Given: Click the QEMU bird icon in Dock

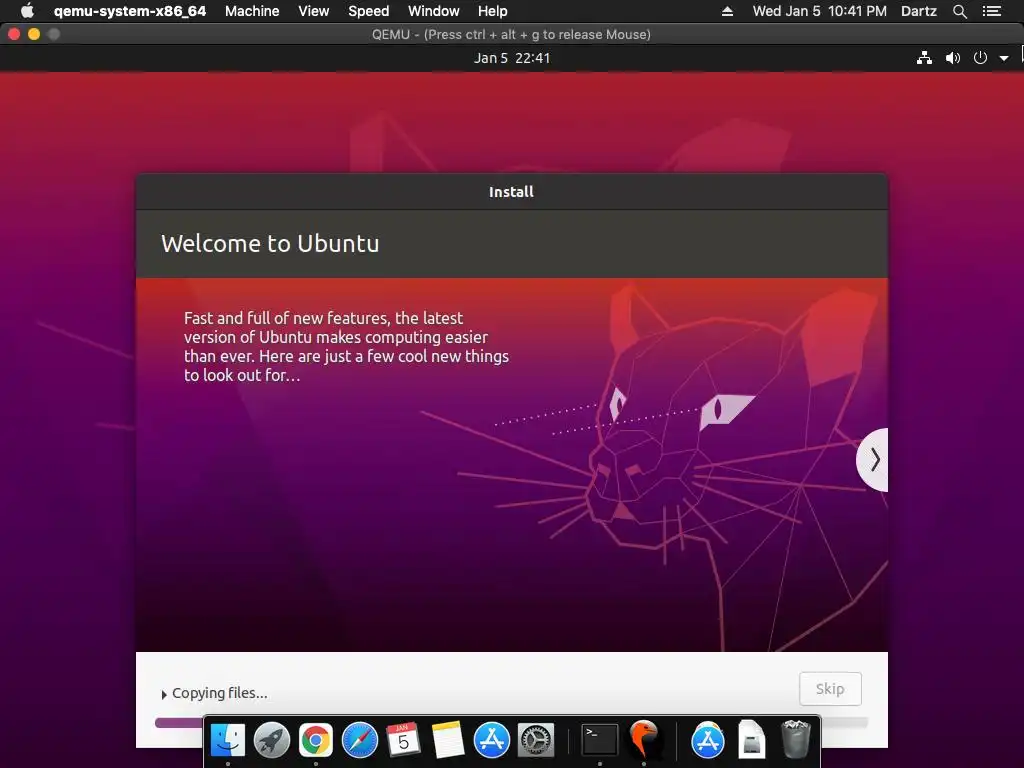Looking at the screenshot, I should 645,741.
